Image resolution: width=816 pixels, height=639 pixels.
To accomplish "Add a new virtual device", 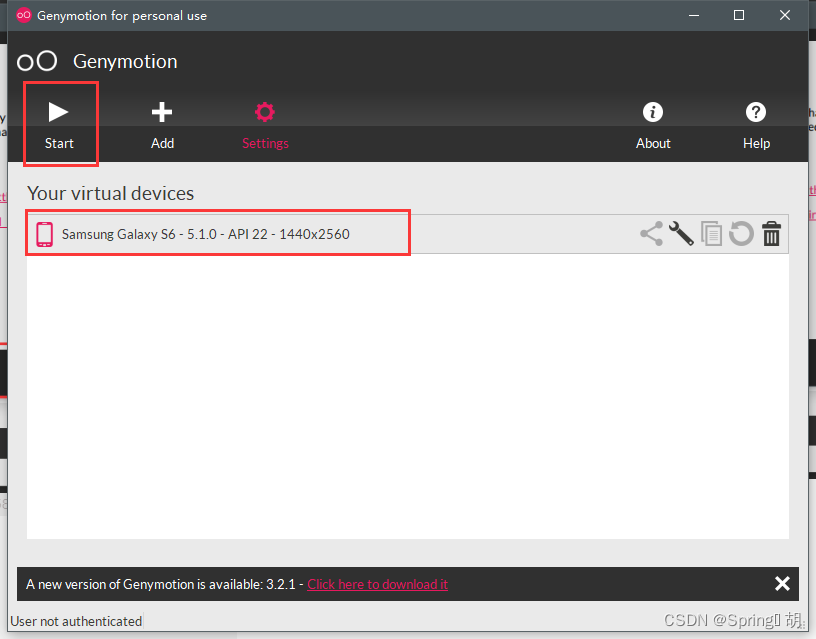I will point(162,125).
